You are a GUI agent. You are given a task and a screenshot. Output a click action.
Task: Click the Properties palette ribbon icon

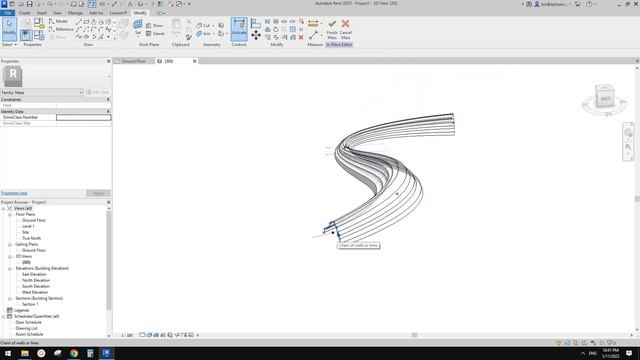click(x=26, y=35)
